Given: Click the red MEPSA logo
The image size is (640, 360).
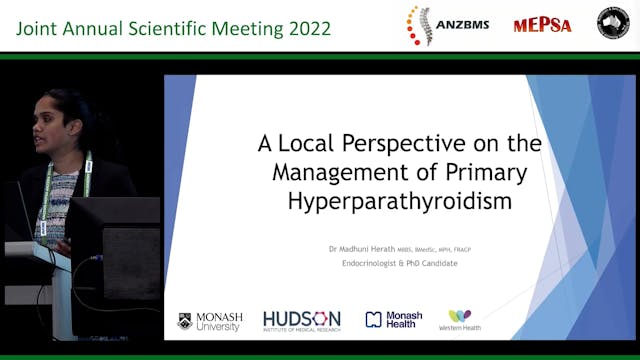Looking at the screenshot, I should coord(542,25).
